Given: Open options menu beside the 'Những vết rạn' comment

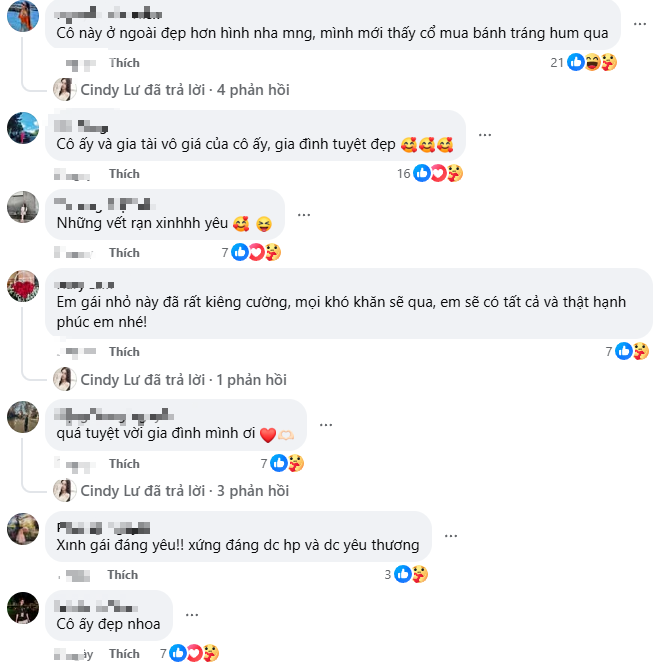Looking at the screenshot, I should click(304, 213).
